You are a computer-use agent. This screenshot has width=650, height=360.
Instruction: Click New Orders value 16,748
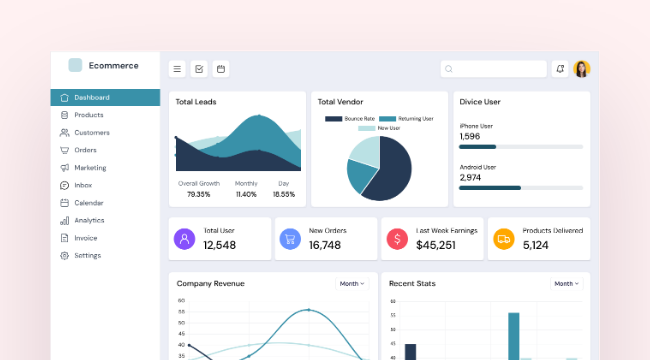325,246
